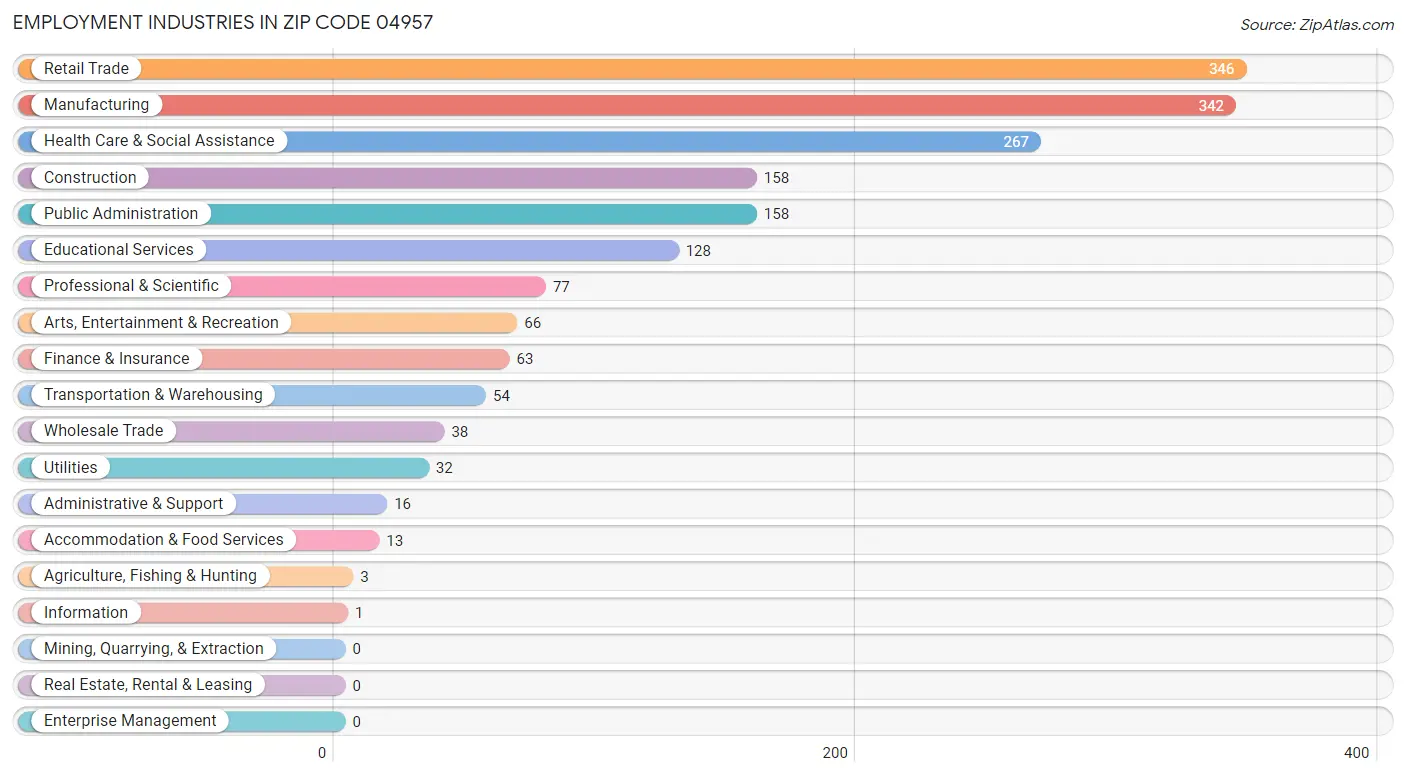Viewport: 1406px width, 776px height.
Task: Select the Health Care & Social Assistance label
Action: click(159, 141)
